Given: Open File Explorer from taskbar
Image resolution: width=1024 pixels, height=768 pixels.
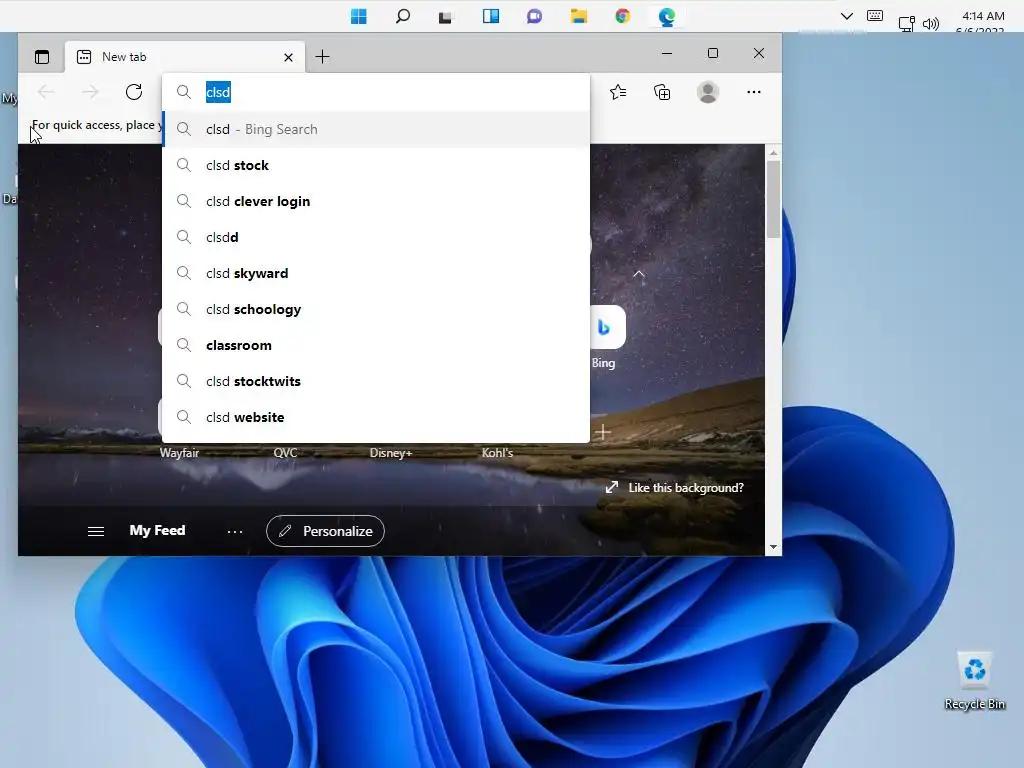Looking at the screenshot, I should pos(579,16).
